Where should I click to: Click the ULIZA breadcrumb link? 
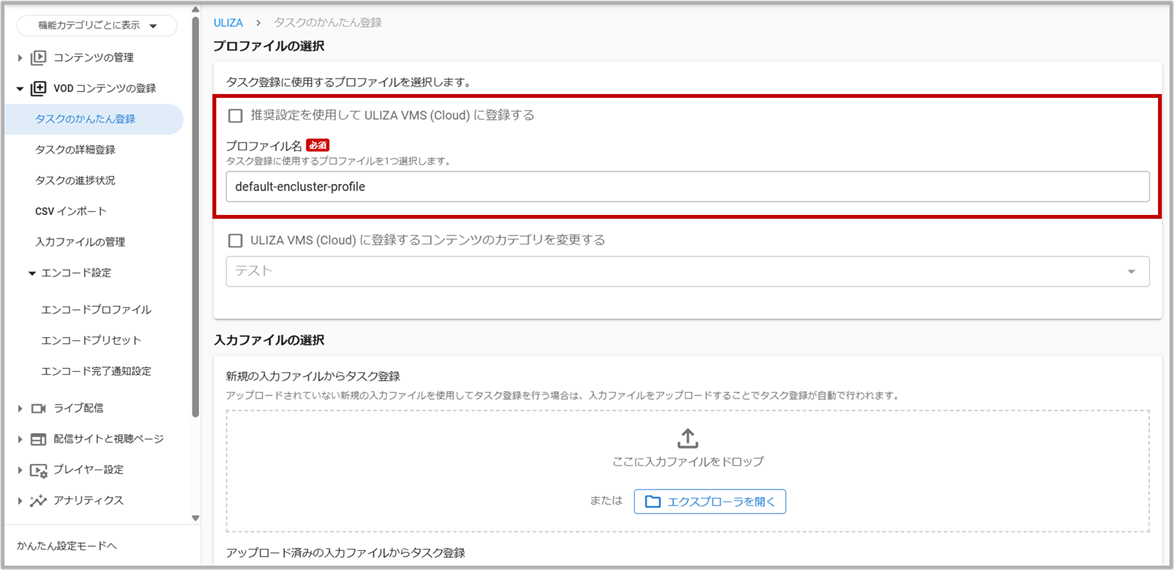click(x=228, y=23)
